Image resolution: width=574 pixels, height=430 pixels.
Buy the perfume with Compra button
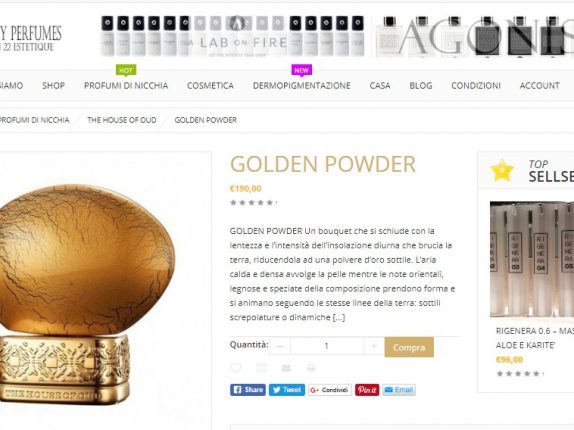coord(409,347)
